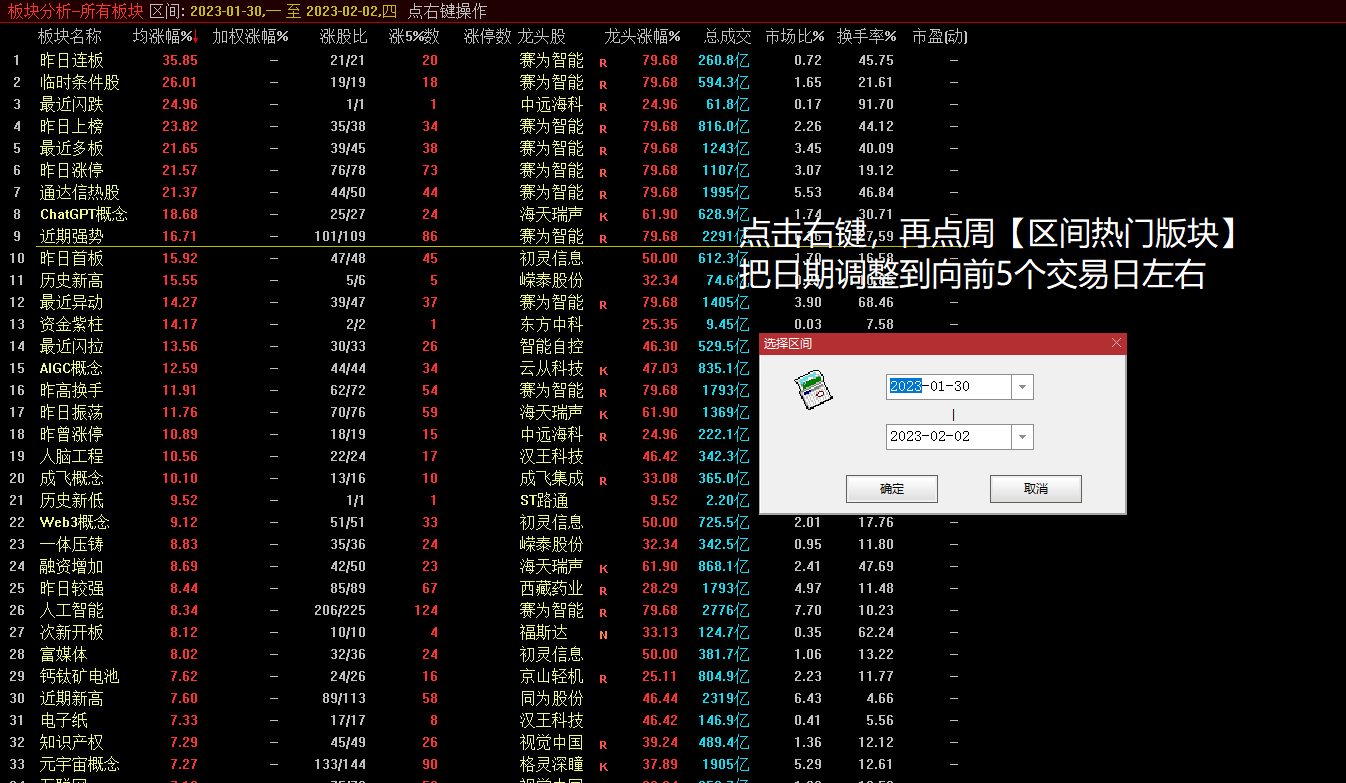
Task: Click the R marker beside 京山轻机
Action: [603, 678]
